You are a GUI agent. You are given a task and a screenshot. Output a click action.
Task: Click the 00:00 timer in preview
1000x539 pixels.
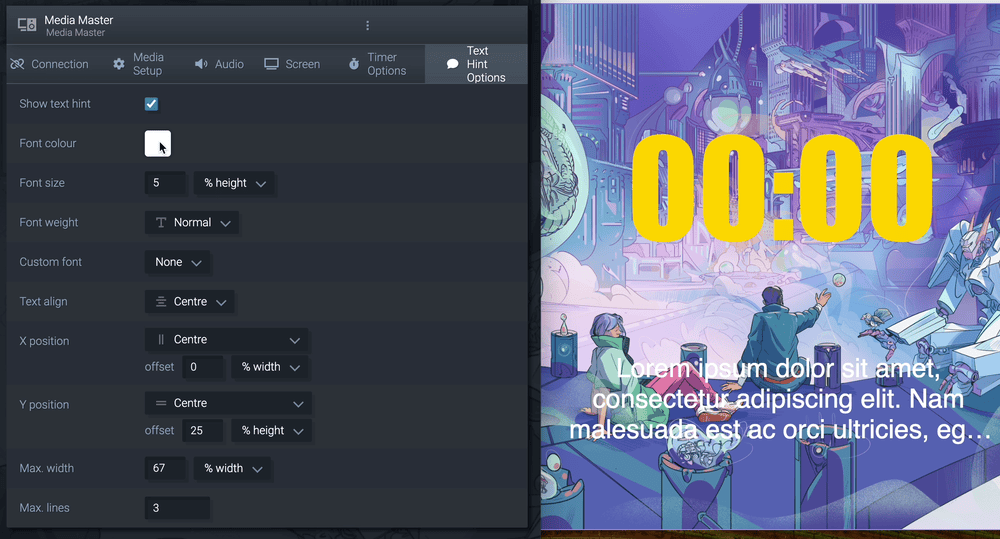click(x=782, y=188)
